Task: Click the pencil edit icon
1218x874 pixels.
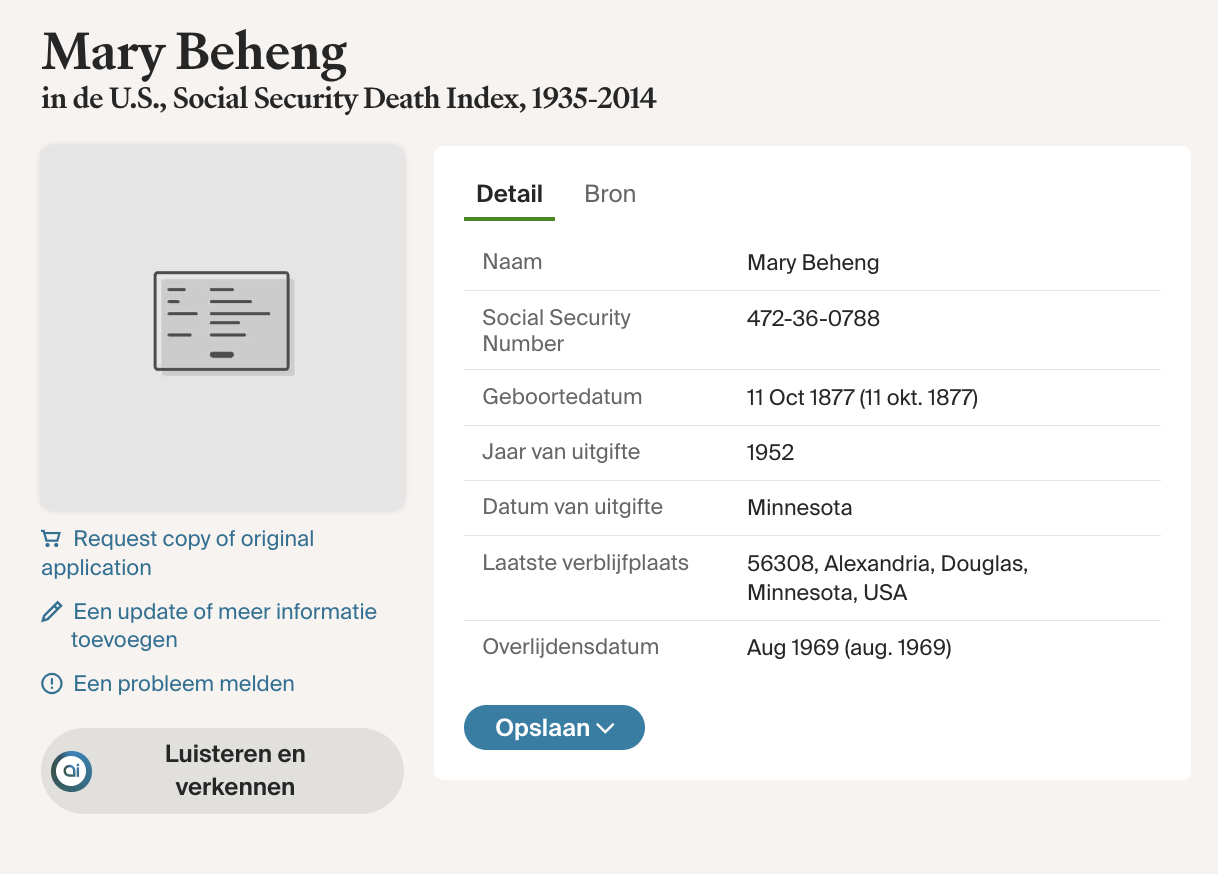Action: 51,612
